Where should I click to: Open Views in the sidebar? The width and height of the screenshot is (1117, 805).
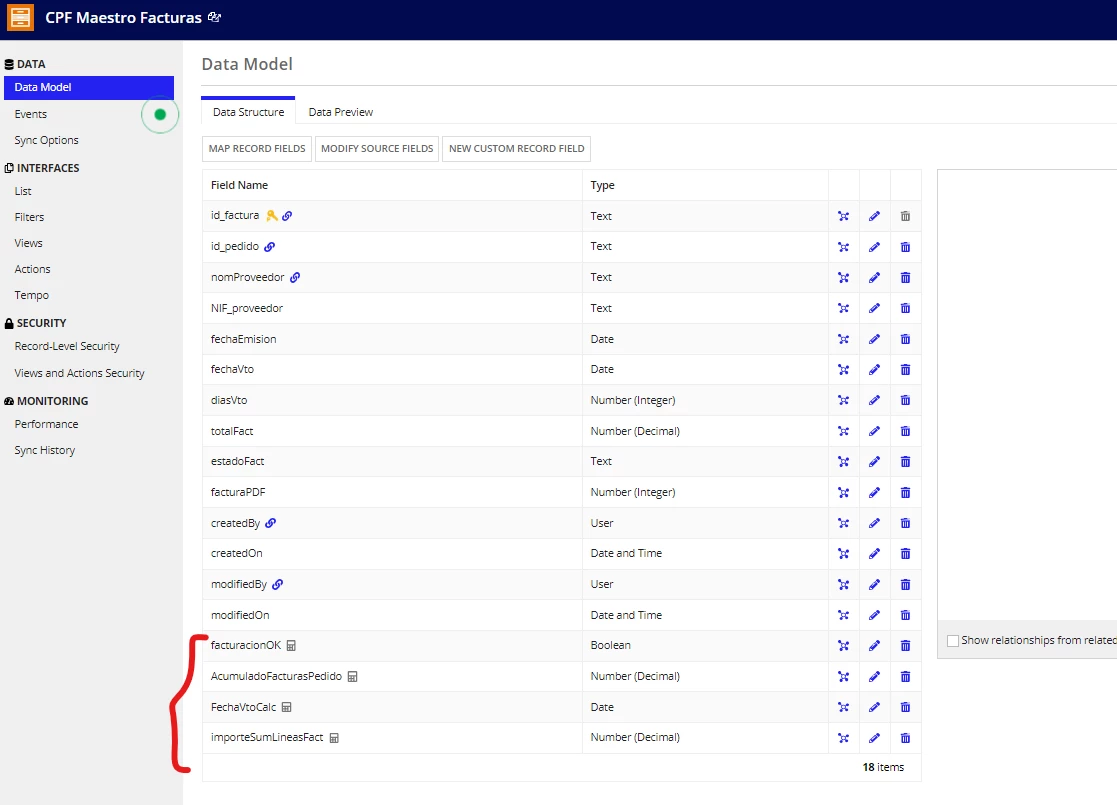coord(28,243)
